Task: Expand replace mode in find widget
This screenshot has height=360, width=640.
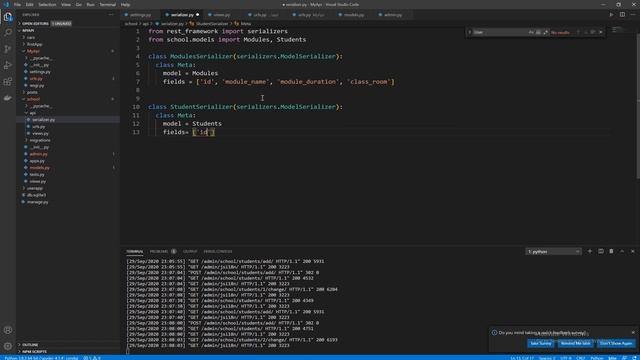Action: click(469, 32)
